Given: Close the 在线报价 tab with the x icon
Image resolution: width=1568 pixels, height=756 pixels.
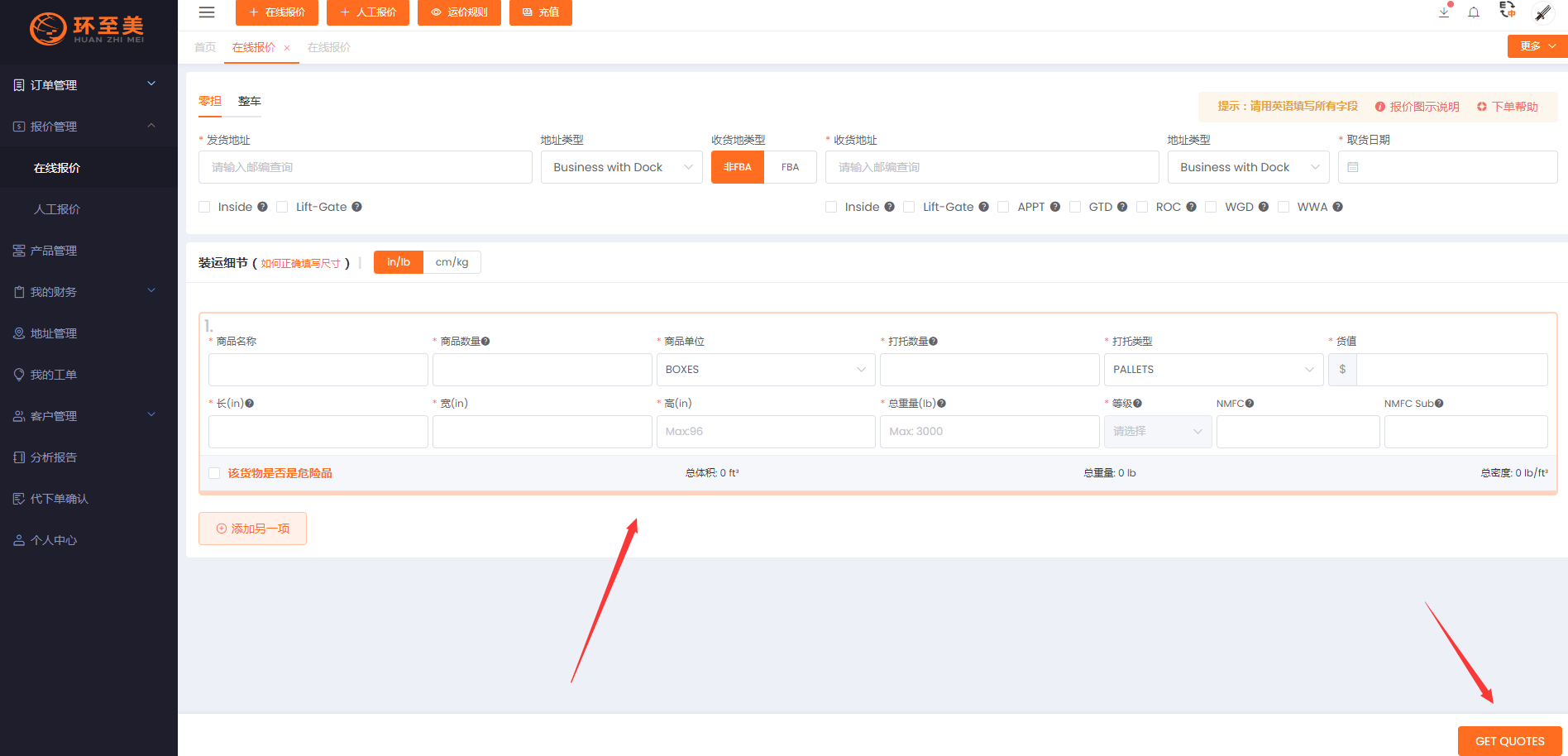Looking at the screenshot, I should tap(287, 48).
